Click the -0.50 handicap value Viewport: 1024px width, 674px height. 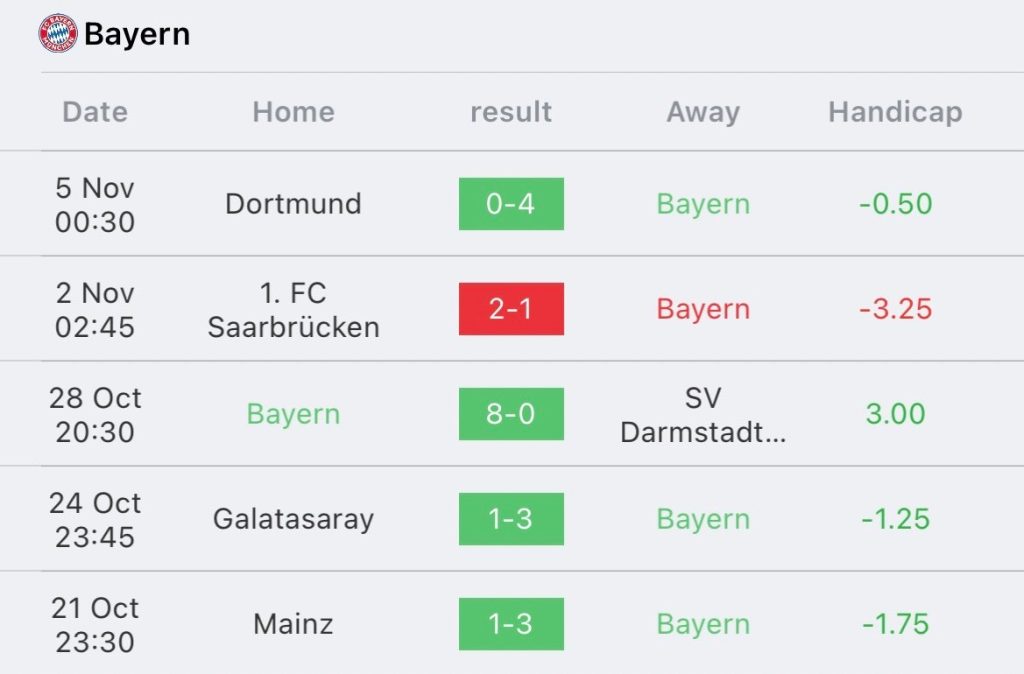[x=895, y=204]
